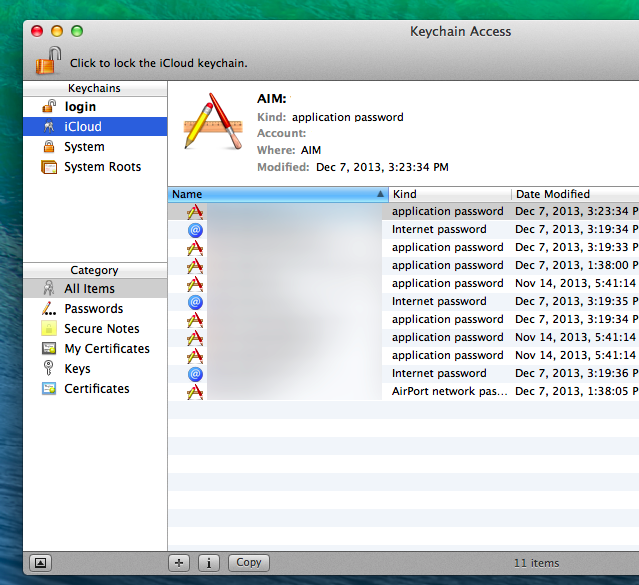Viewport: 639px width, 585px height.
Task: Choose the Certificates category
Action: [95, 389]
